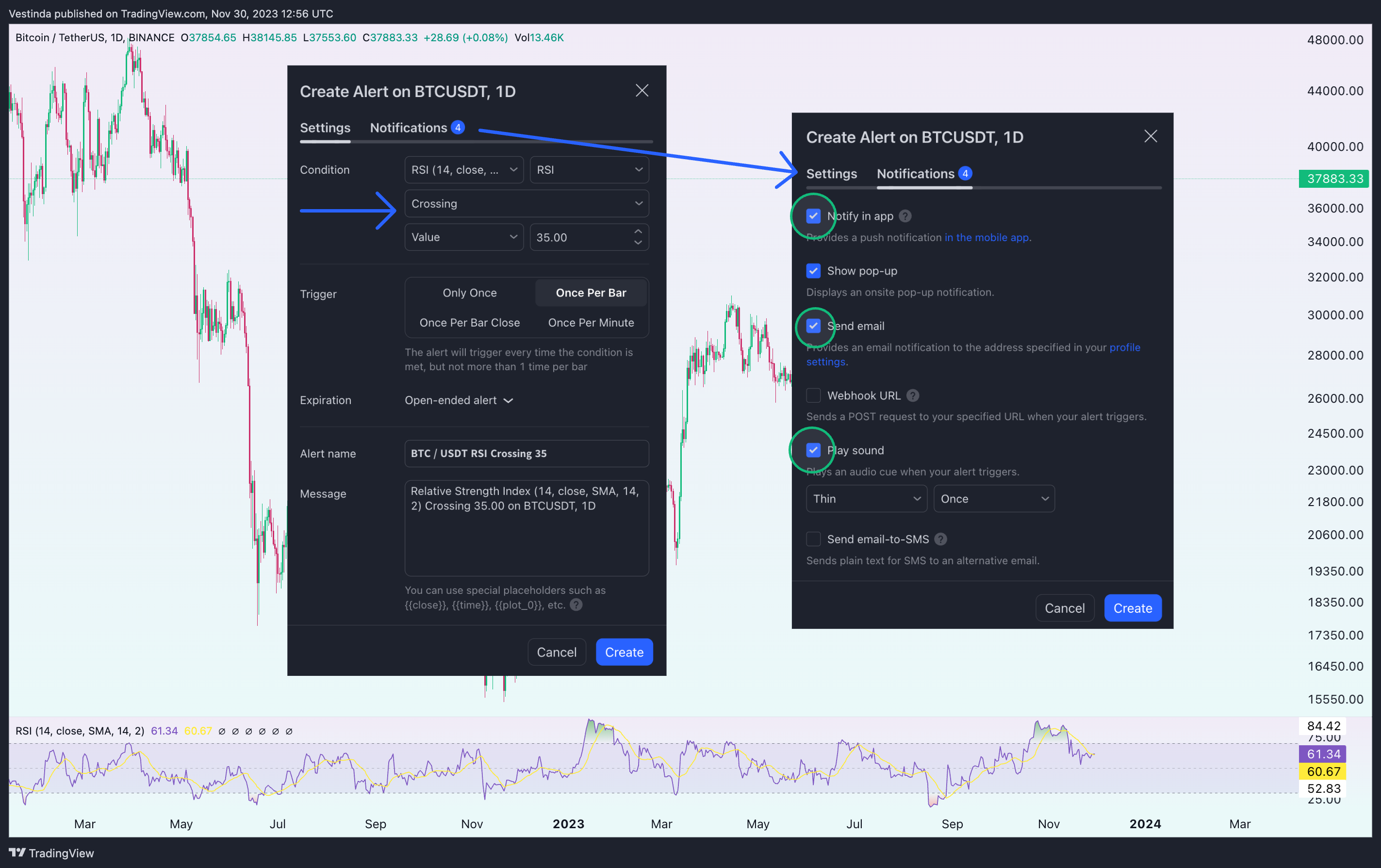Click the 60.67 RSI SMA value label
Screen dimensions: 1381x868
point(1323,771)
